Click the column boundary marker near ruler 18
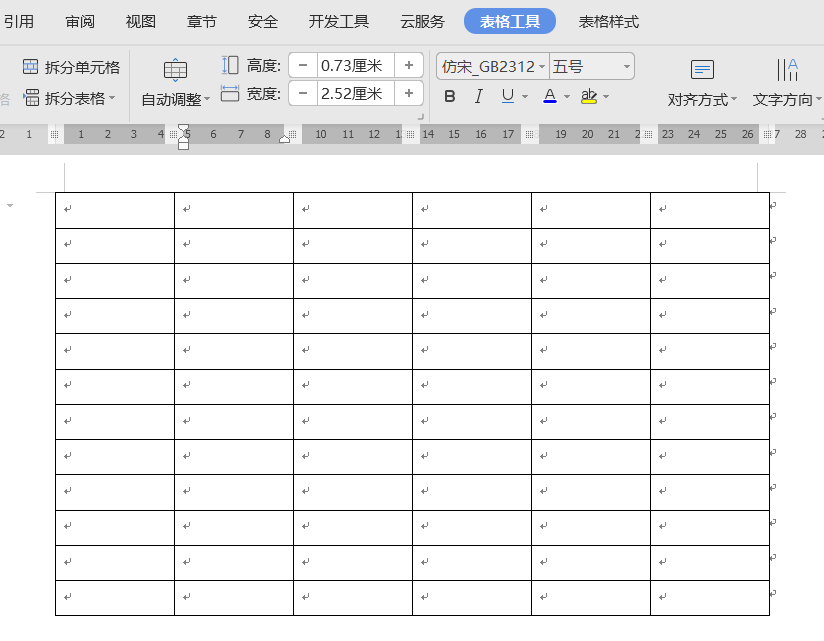 pos(530,135)
